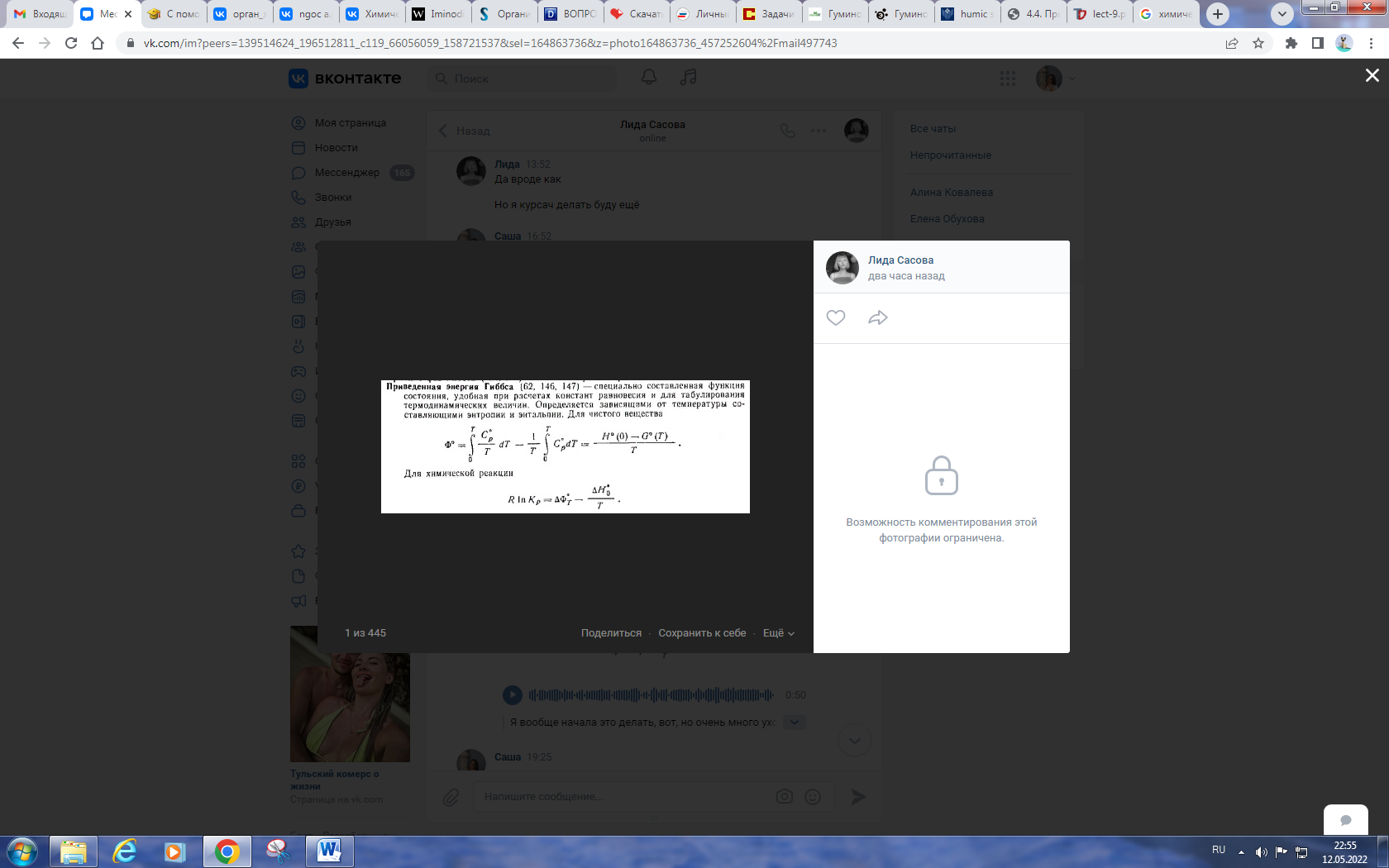The height and width of the screenshot is (868, 1389).
Task: Open chat options three-dots menu
Action: pyautogui.click(x=819, y=131)
